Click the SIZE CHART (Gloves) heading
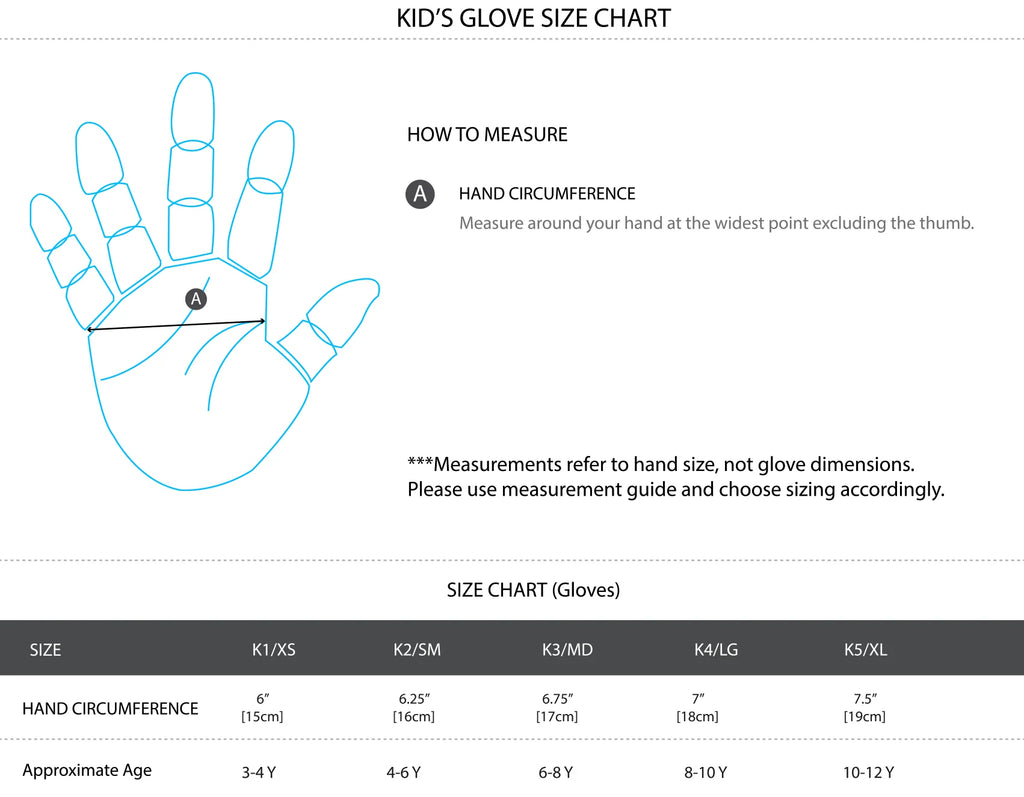This screenshot has width=1024, height=797. pyautogui.click(x=533, y=590)
